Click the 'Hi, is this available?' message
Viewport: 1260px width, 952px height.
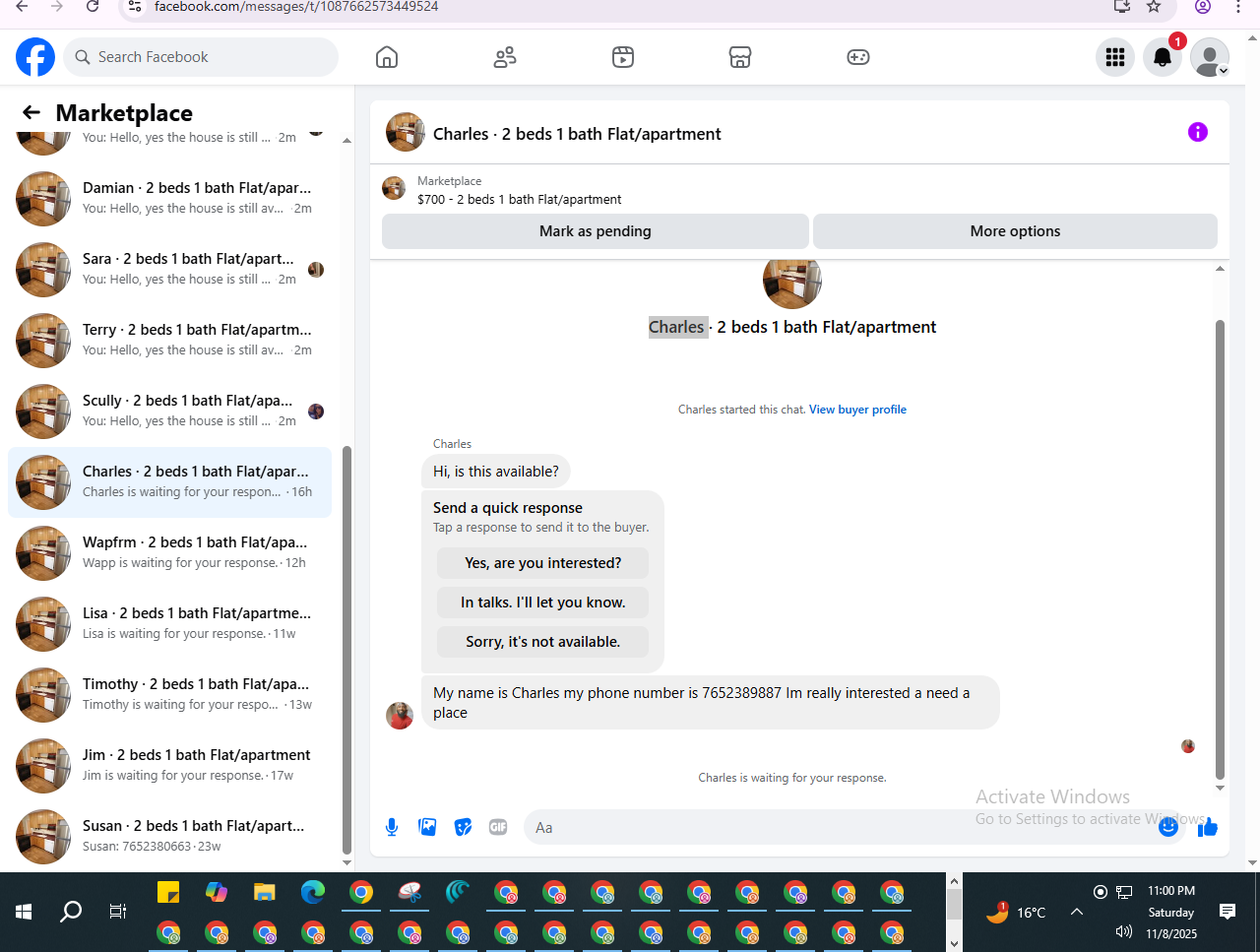[x=496, y=472]
